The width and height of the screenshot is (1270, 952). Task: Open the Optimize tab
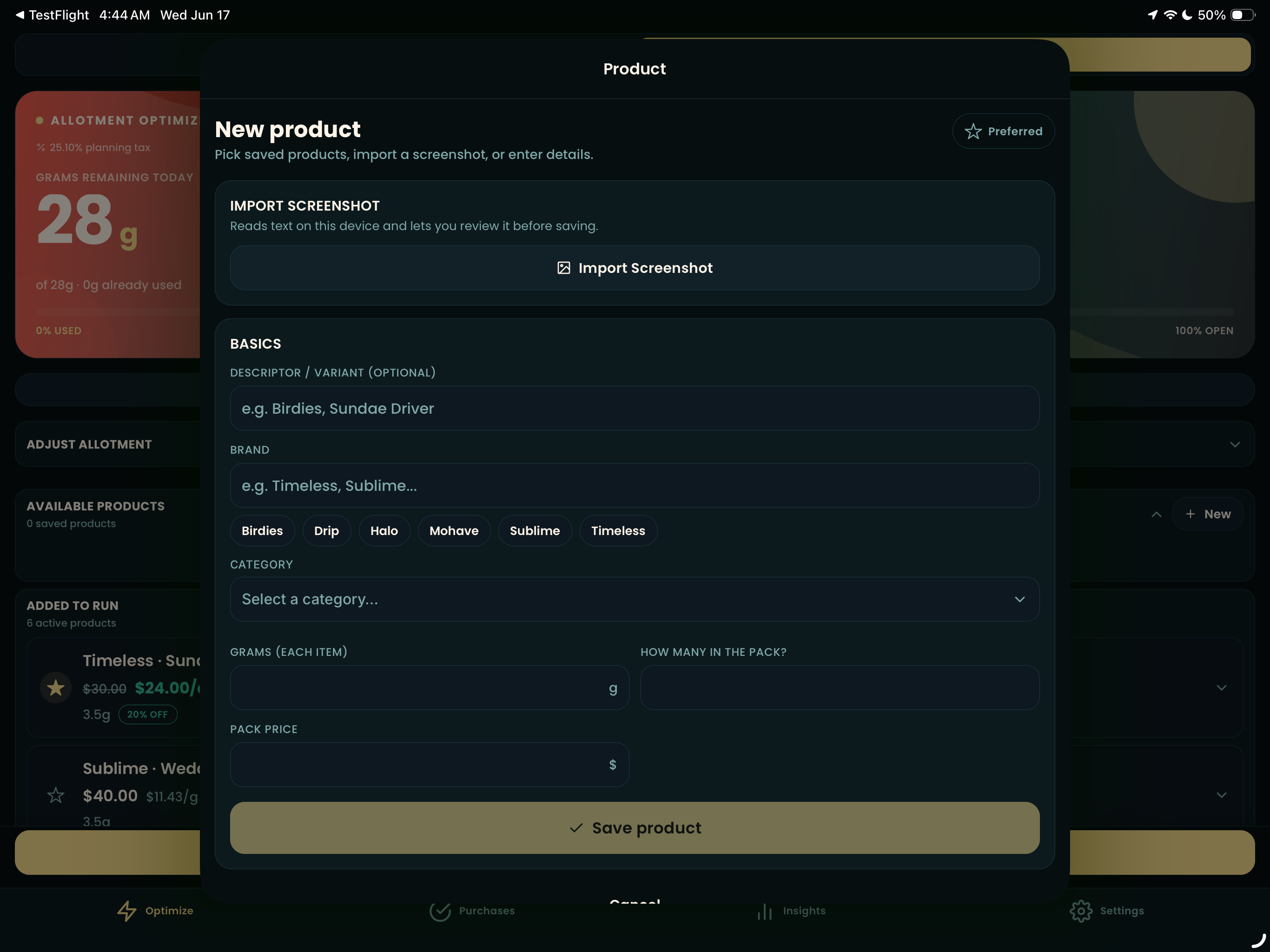pos(155,911)
